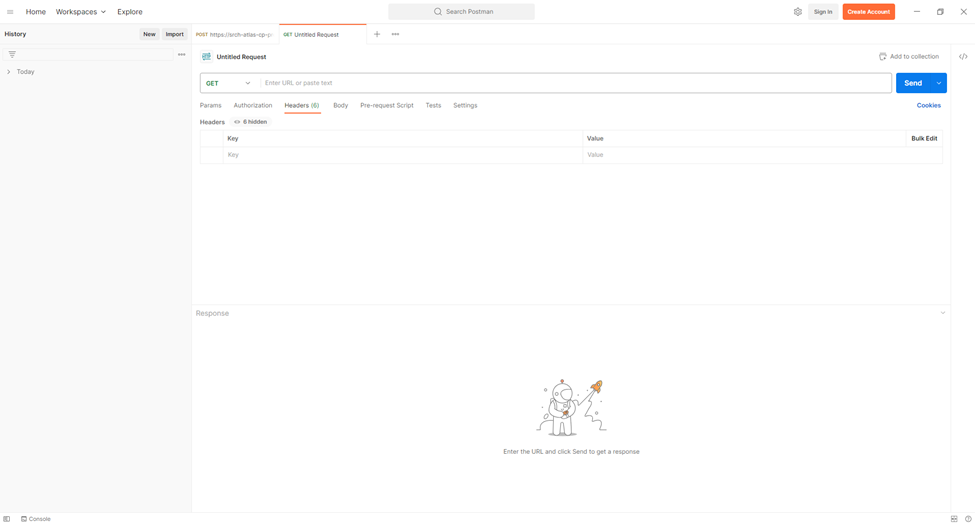Open the help icon in status bar
Viewport: 975px width, 525px height.
click(x=968, y=519)
